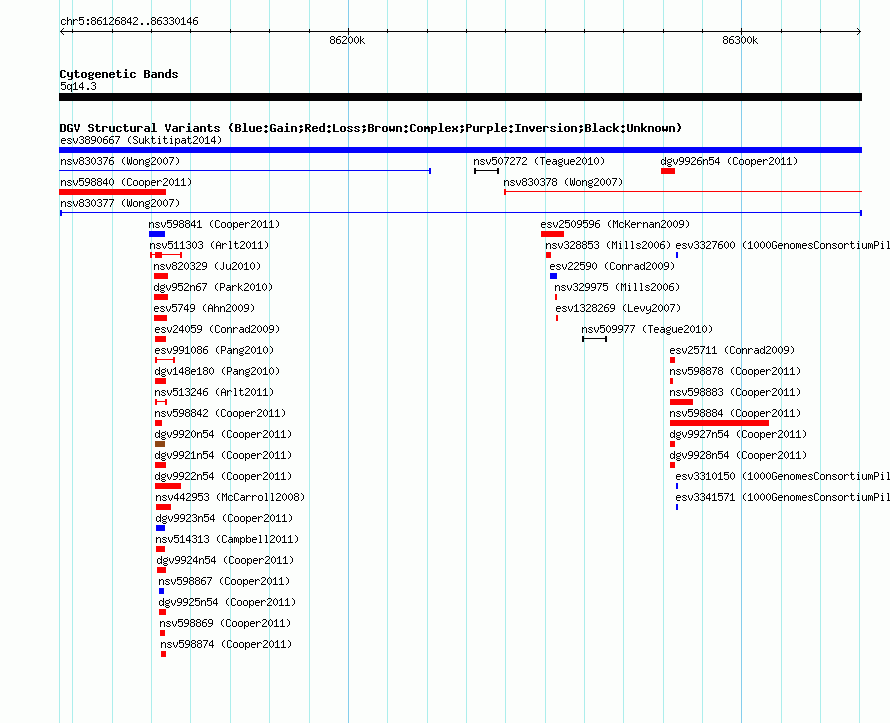Viewport: 890px width, 723px height.
Task: Click the 86200k ruler position label
Action: 347,40
